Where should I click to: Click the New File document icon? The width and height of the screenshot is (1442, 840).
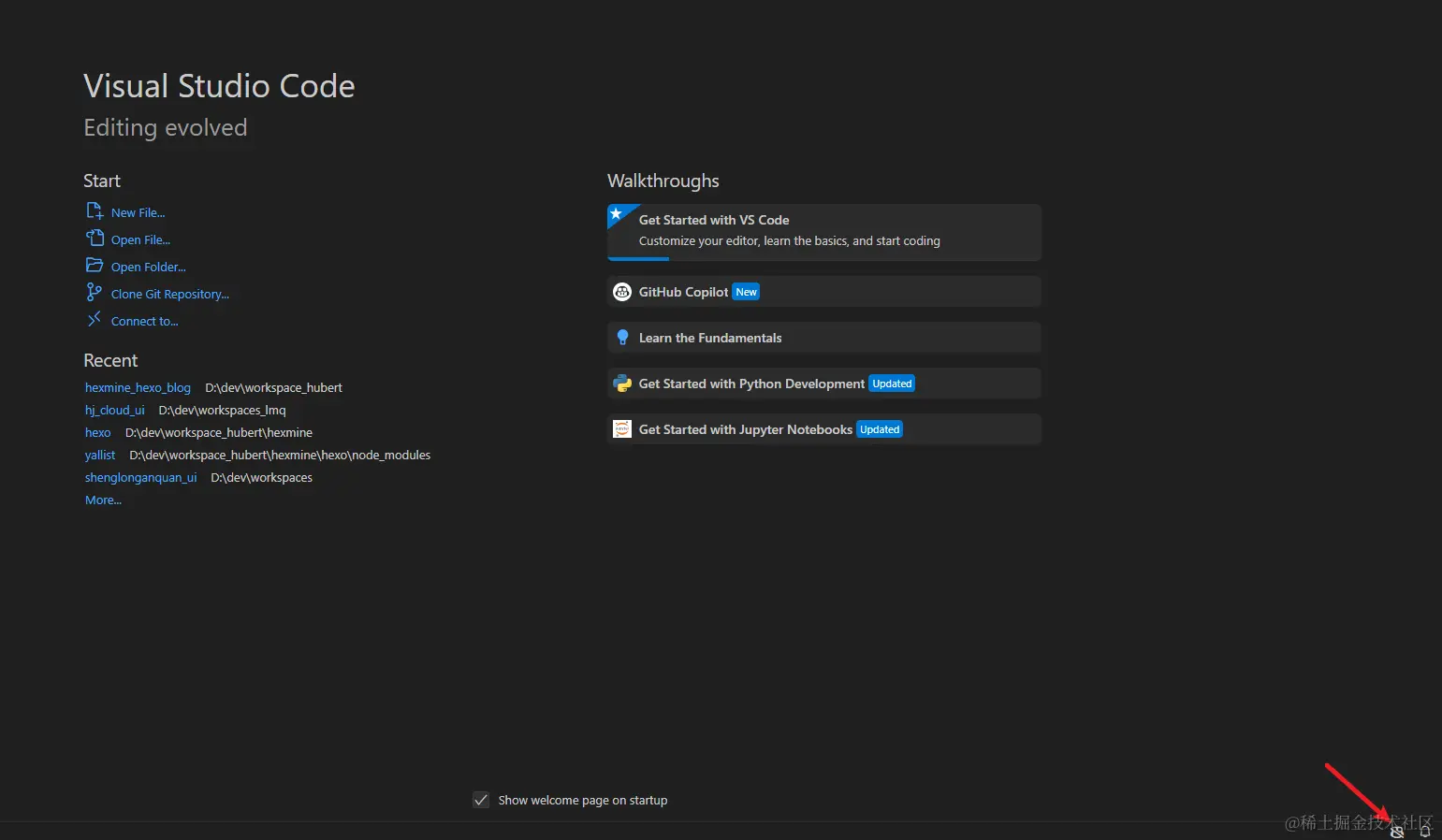click(95, 211)
